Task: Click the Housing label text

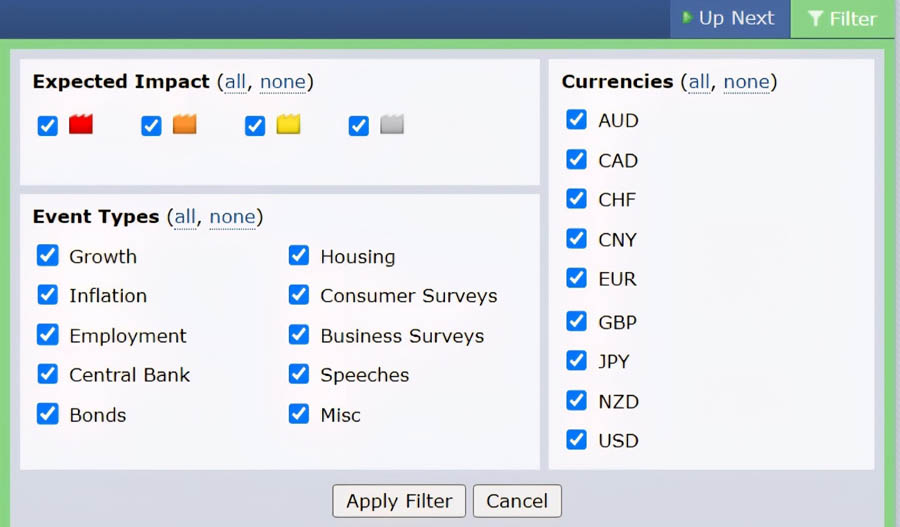Action: pos(358,257)
